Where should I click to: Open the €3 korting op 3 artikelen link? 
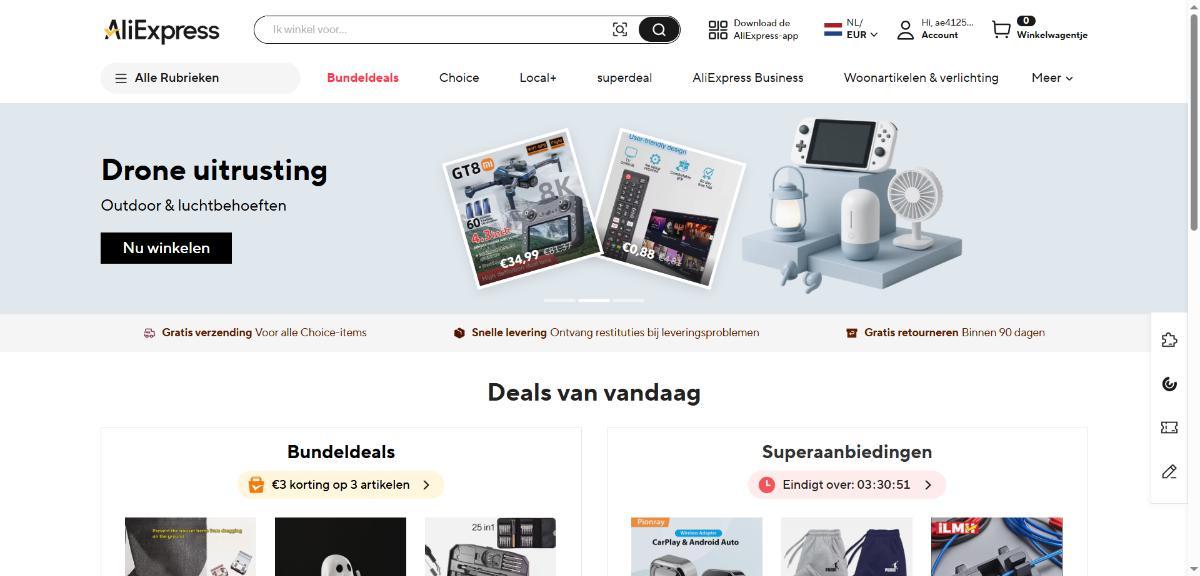coord(341,485)
